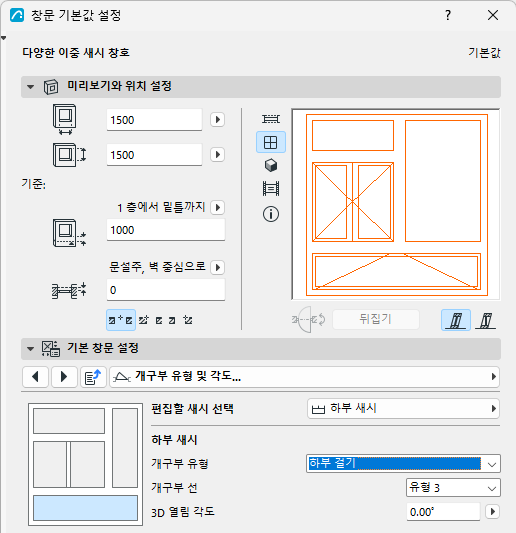This screenshot has width=516, height=533.
Task: Edit the reveal depth field showing 0
Action: (x=166, y=290)
